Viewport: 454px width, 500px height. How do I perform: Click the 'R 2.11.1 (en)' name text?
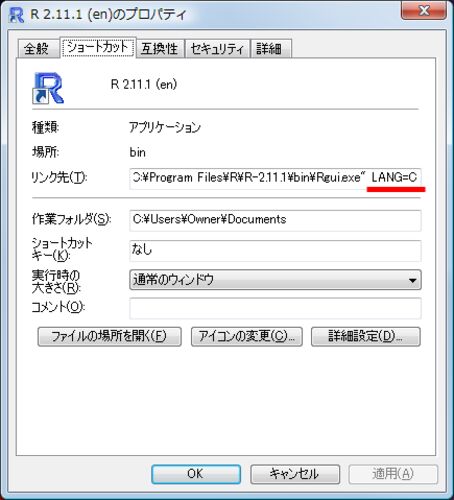coord(144,84)
